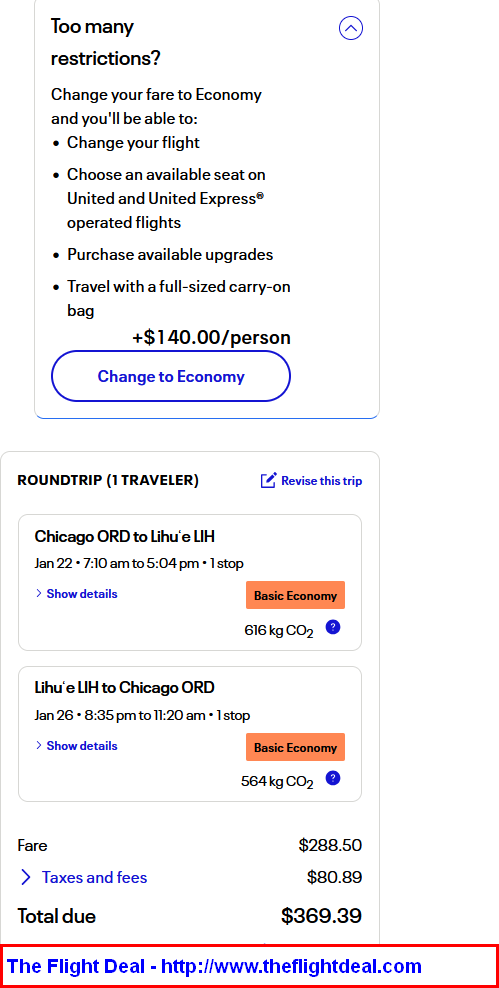Click the outbound flight's Basic Economy badge
This screenshot has width=499, height=988.
point(295,595)
